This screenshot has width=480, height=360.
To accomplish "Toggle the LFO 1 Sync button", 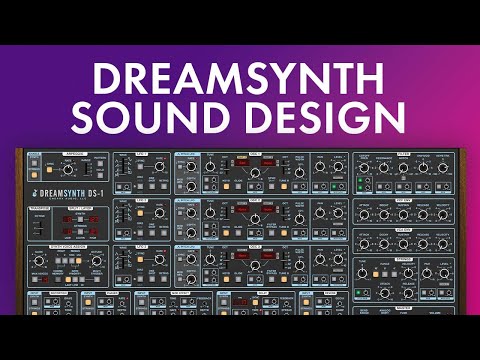I will [x=140, y=167].
